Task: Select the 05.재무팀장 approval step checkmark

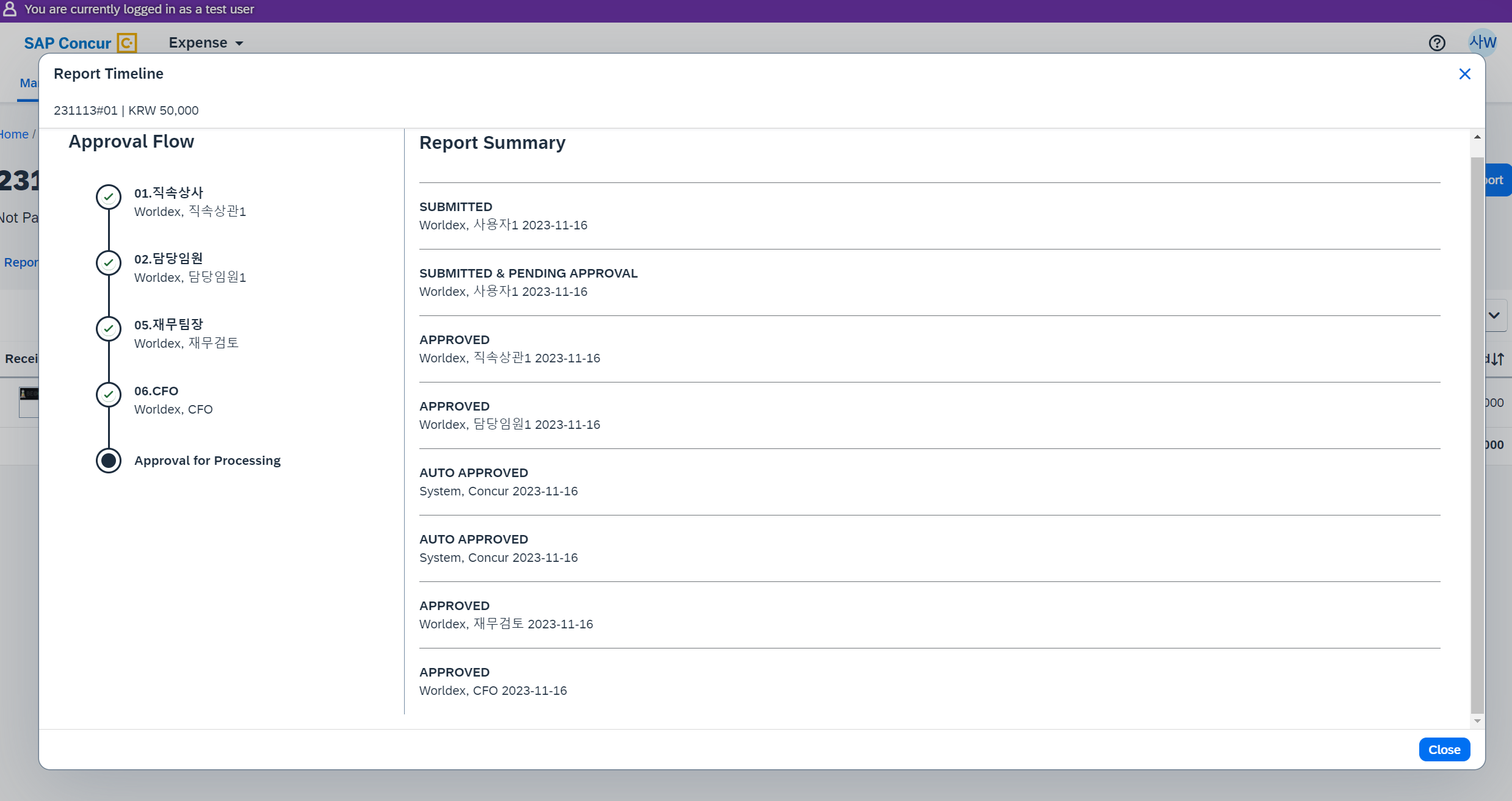Action: (x=109, y=329)
